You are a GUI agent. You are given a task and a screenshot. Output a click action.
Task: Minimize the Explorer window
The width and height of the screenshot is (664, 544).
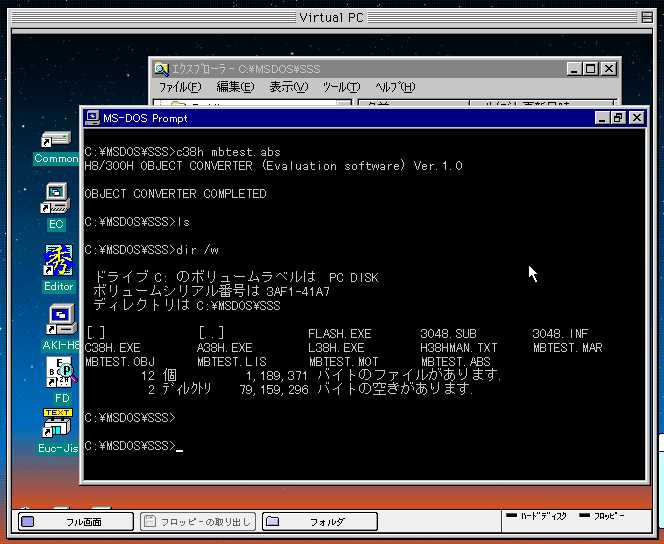[x=574, y=69]
